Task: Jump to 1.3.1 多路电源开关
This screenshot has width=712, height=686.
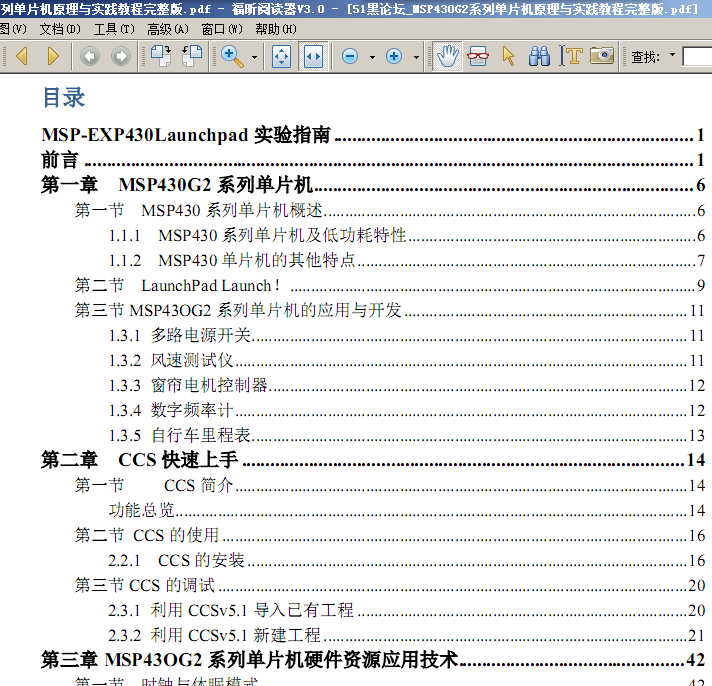Action: [x=407, y=336]
